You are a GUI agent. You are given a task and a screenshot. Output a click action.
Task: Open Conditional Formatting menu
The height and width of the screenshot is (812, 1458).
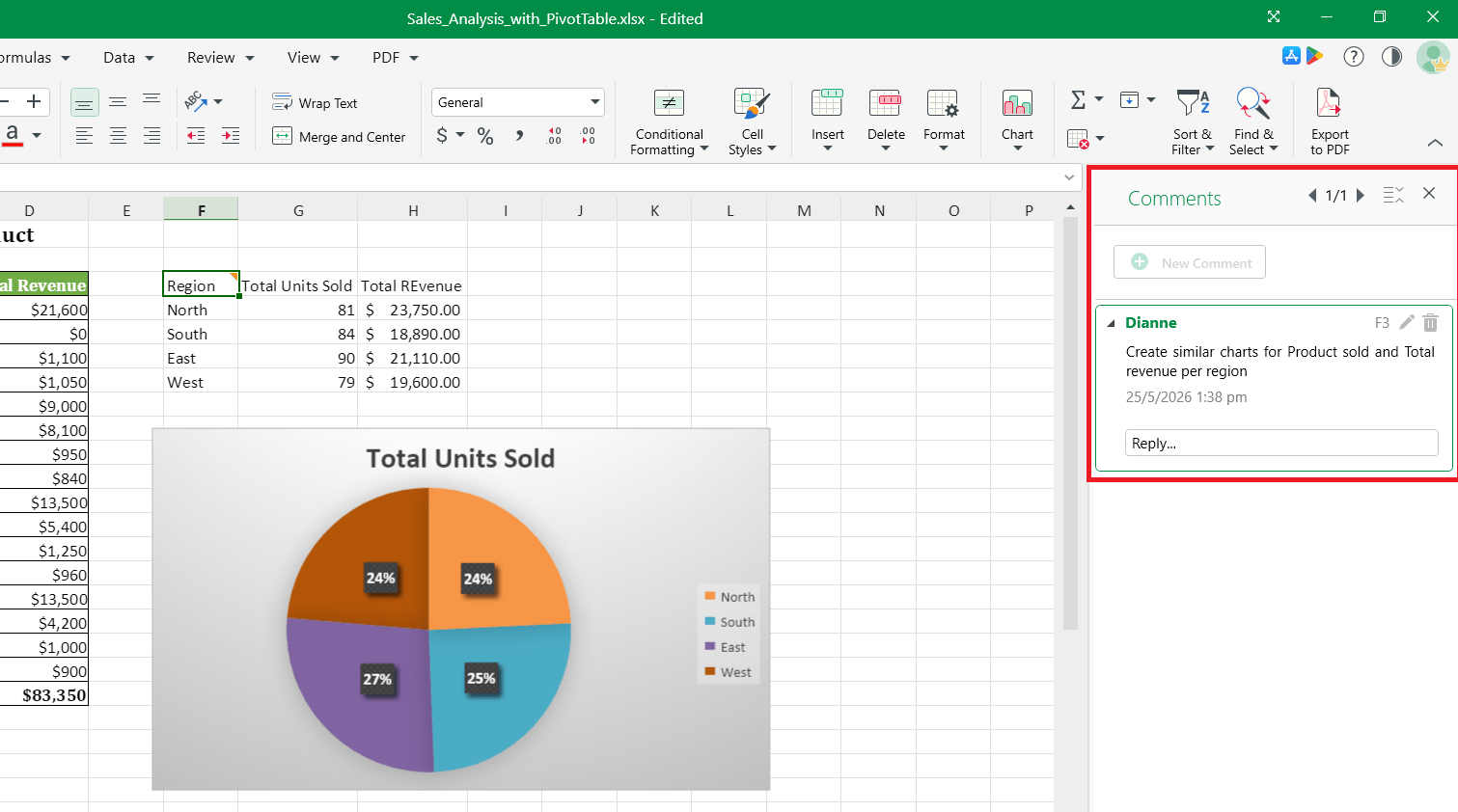(669, 122)
